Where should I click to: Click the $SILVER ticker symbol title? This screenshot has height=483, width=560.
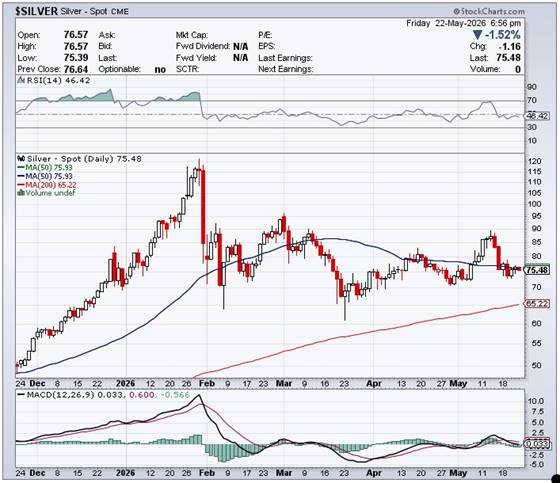(x=36, y=11)
